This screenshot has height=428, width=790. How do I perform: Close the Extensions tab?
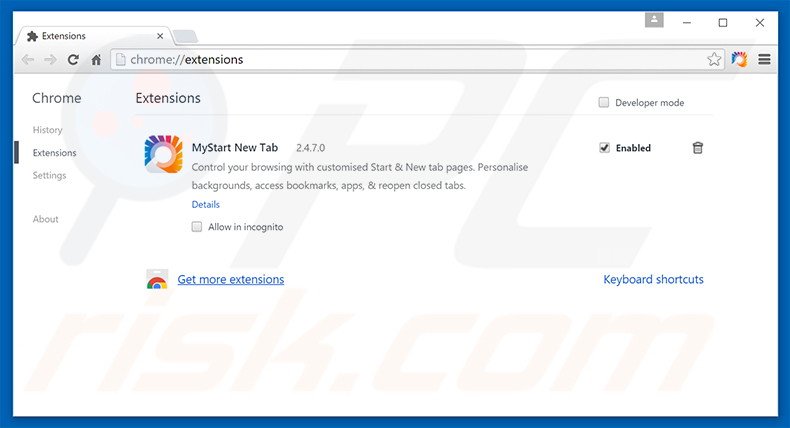click(x=160, y=36)
